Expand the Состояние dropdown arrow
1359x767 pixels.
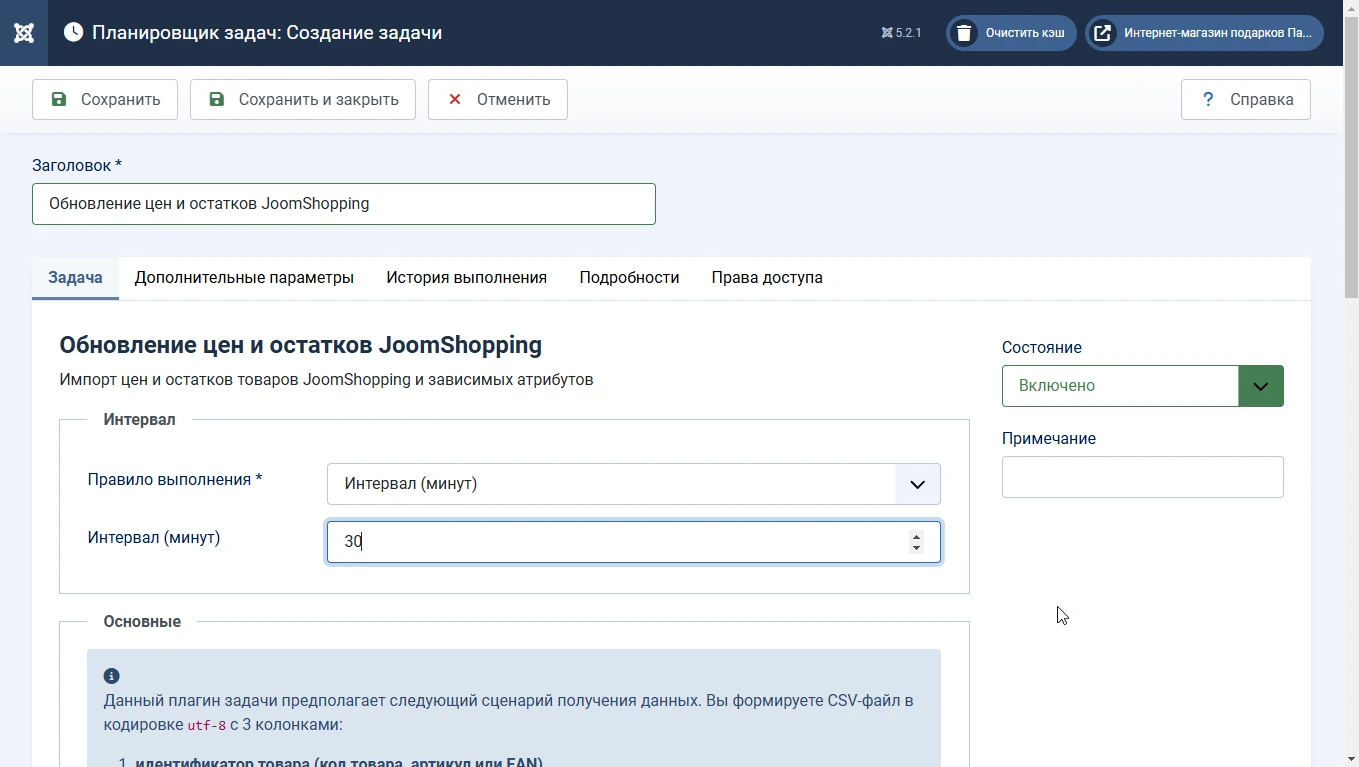click(x=1260, y=386)
